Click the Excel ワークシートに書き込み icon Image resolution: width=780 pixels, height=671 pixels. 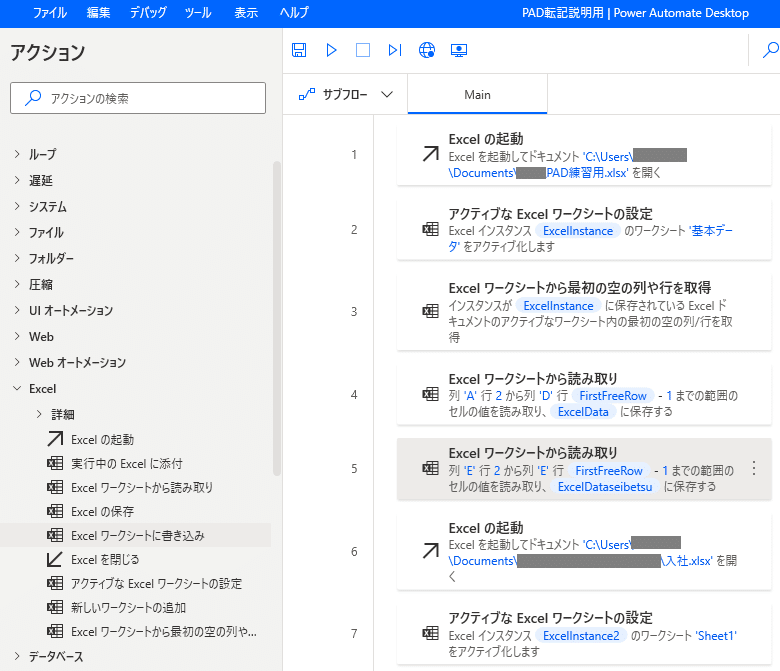click(x=55, y=535)
